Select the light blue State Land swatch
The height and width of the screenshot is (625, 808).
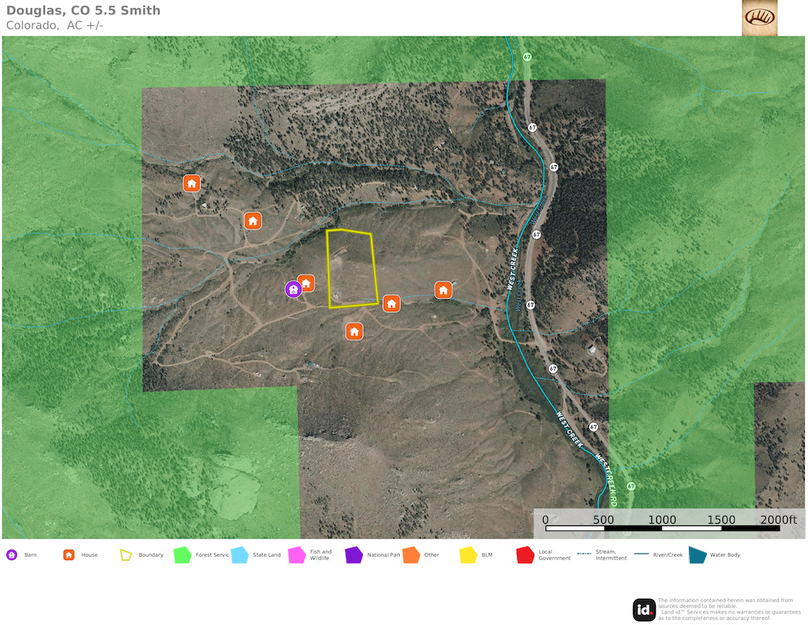pos(240,555)
